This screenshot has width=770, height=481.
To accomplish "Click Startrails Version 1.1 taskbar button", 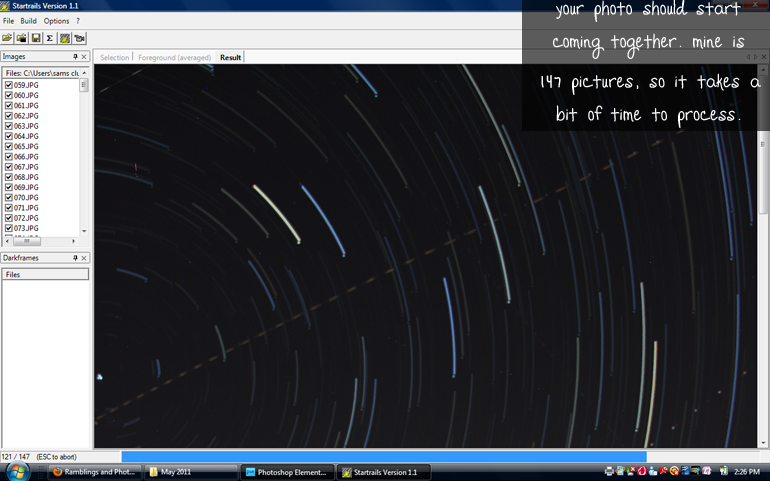I will pyautogui.click(x=384, y=472).
